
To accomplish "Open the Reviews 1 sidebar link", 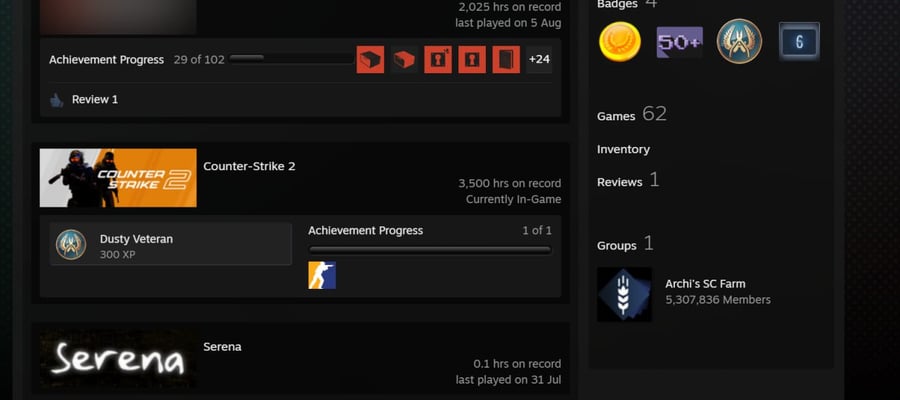I will coord(628,181).
